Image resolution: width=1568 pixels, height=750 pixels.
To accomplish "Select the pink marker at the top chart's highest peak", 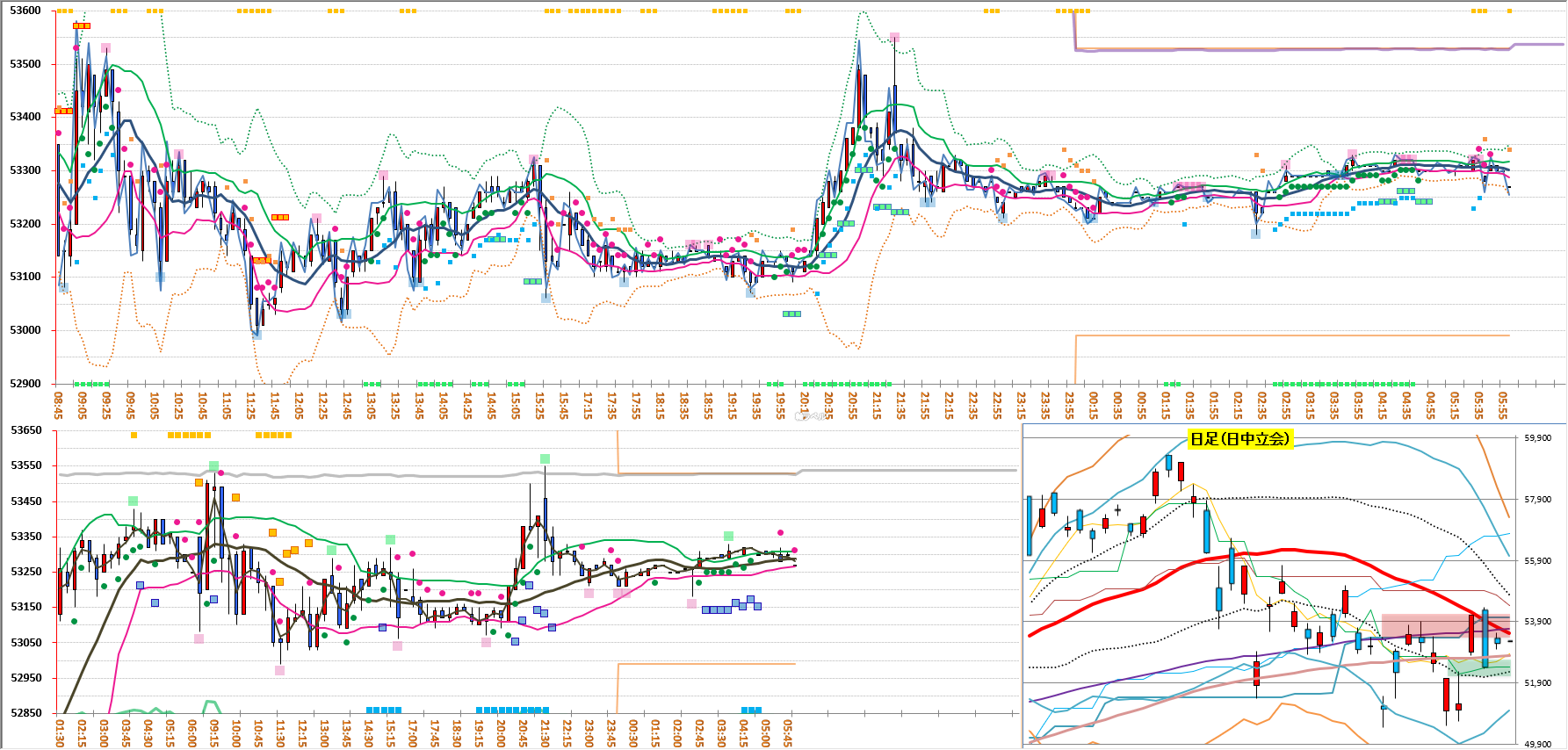I will [894, 38].
